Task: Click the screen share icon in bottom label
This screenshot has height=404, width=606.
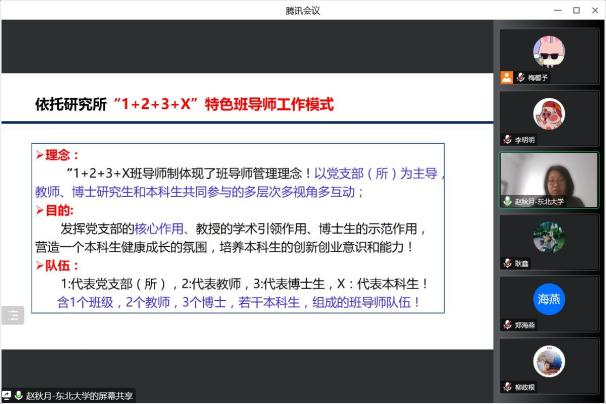Action: click(7, 396)
